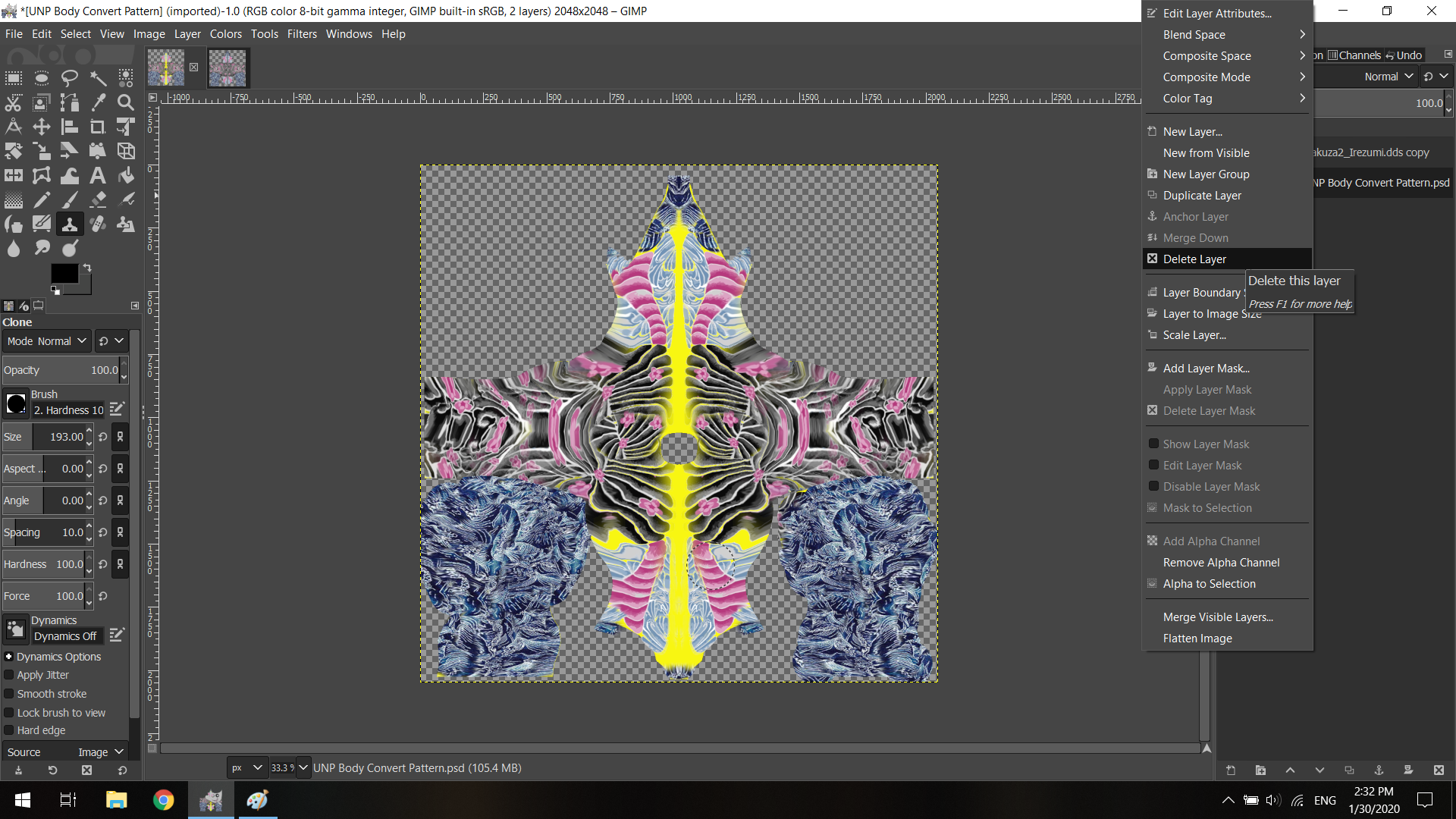Select the Gradient tool
The width and height of the screenshot is (1456, 819).
pyautogui.click(x=14, y=200)
